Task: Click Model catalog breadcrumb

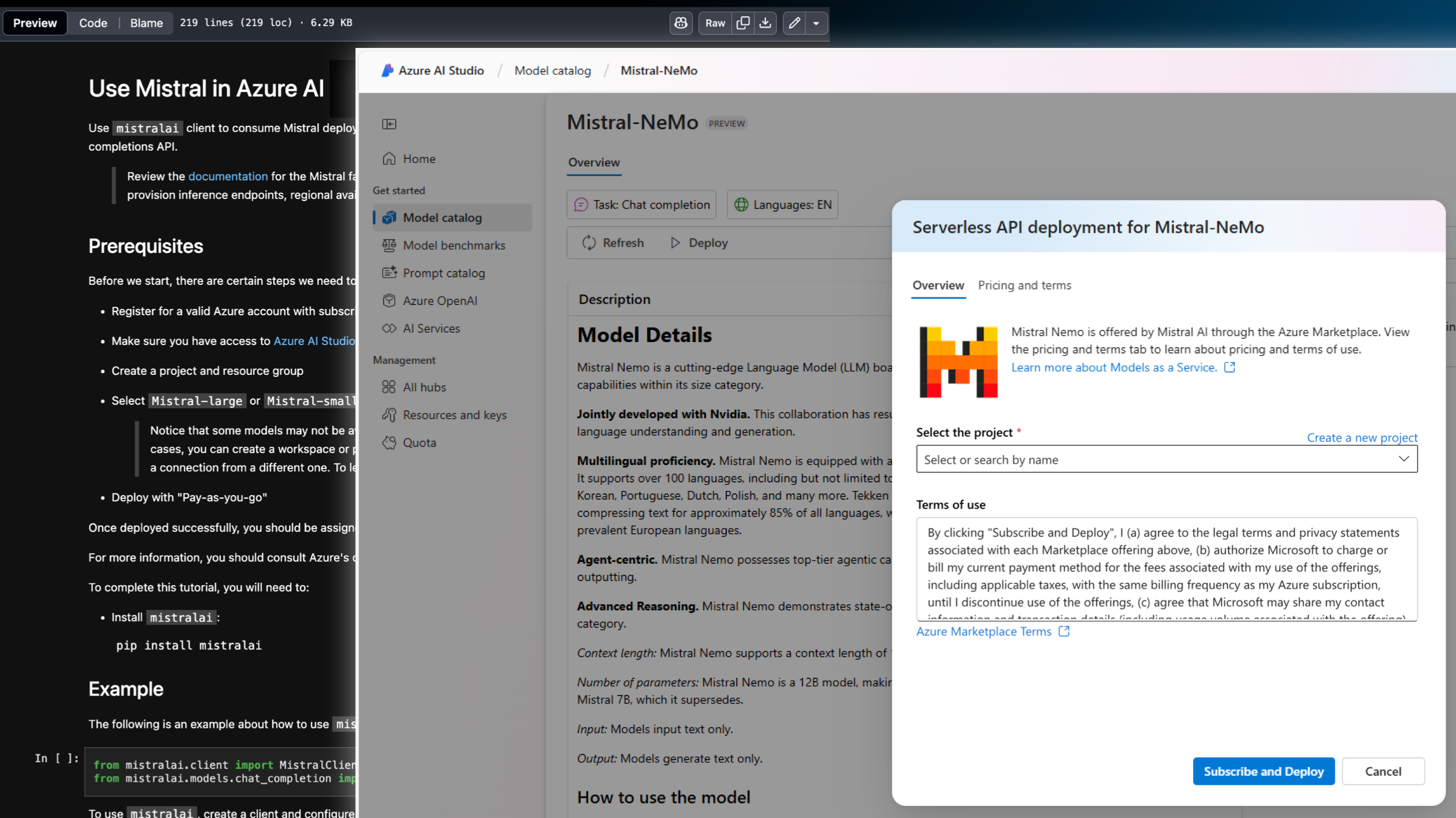Action: [552, 70]
